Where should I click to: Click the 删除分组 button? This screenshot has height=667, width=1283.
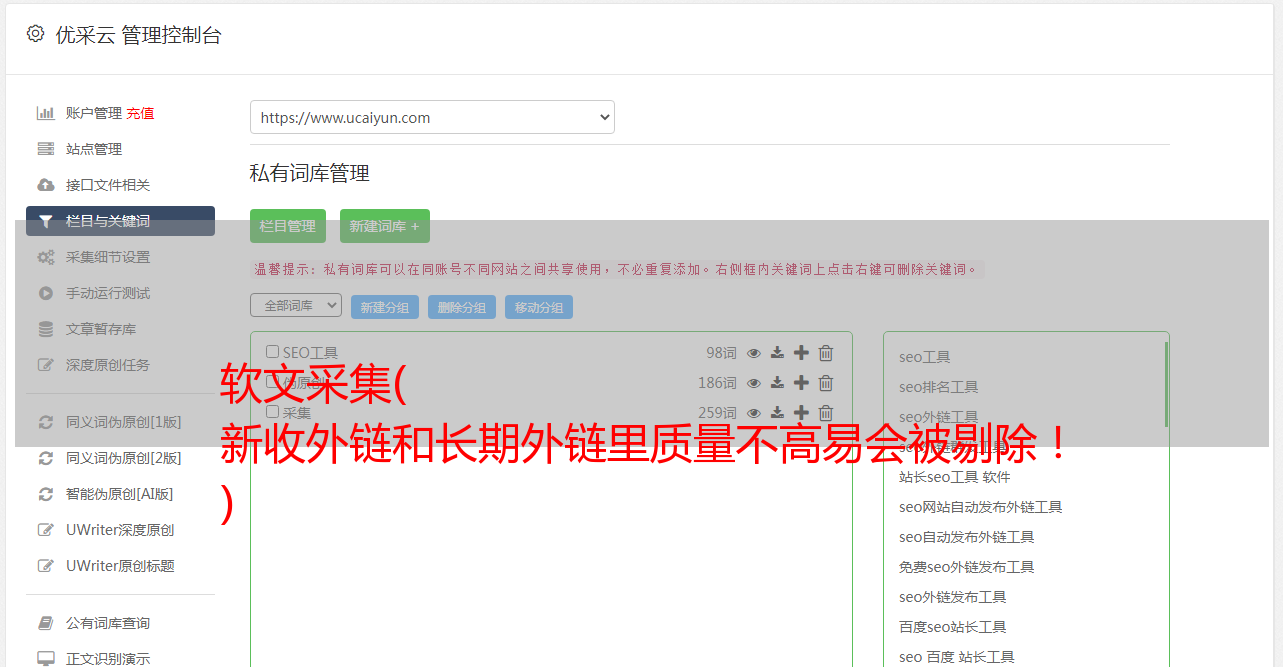[x=462, y=308]
